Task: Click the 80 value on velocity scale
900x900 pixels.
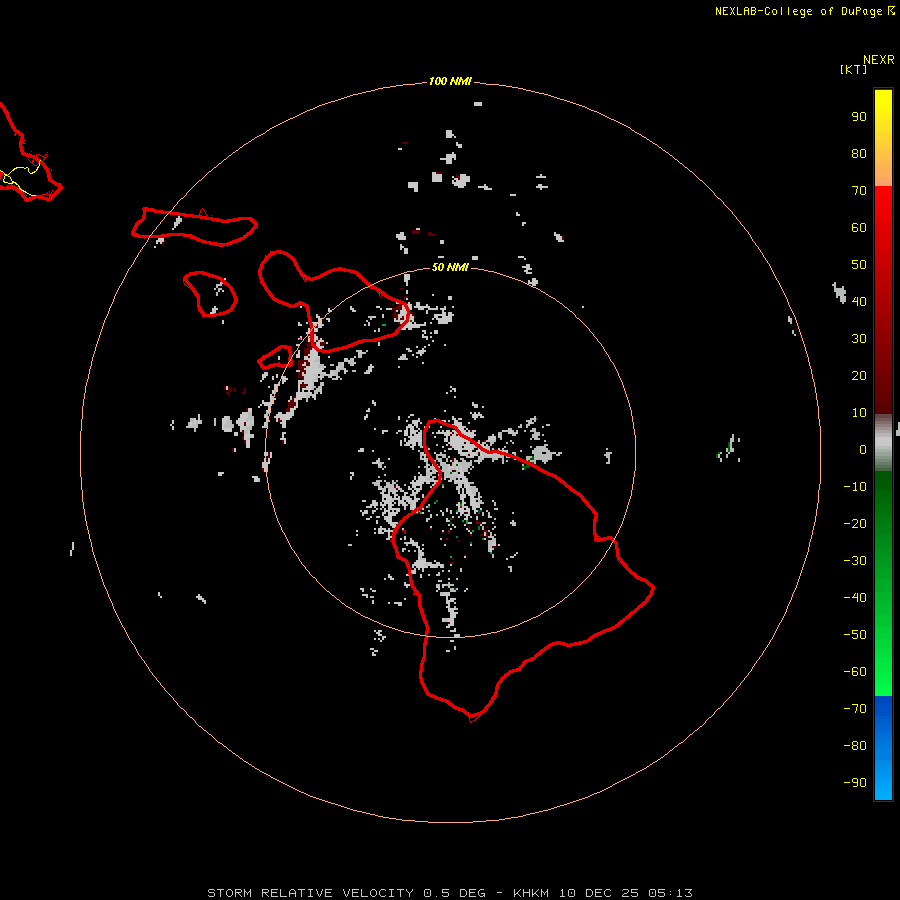Action: (x=859, y=153)
